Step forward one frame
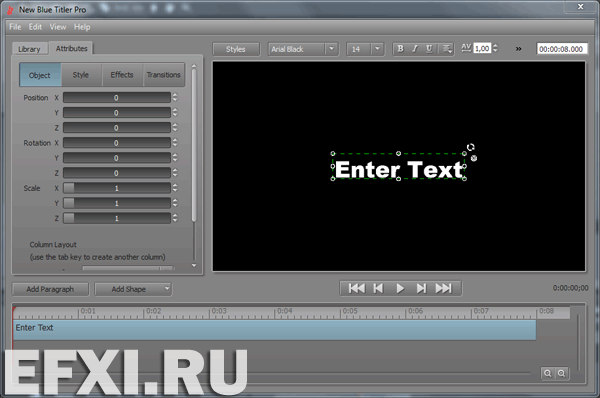The height and width of the screenshot is (398, 600). click(x=421, y=288)
